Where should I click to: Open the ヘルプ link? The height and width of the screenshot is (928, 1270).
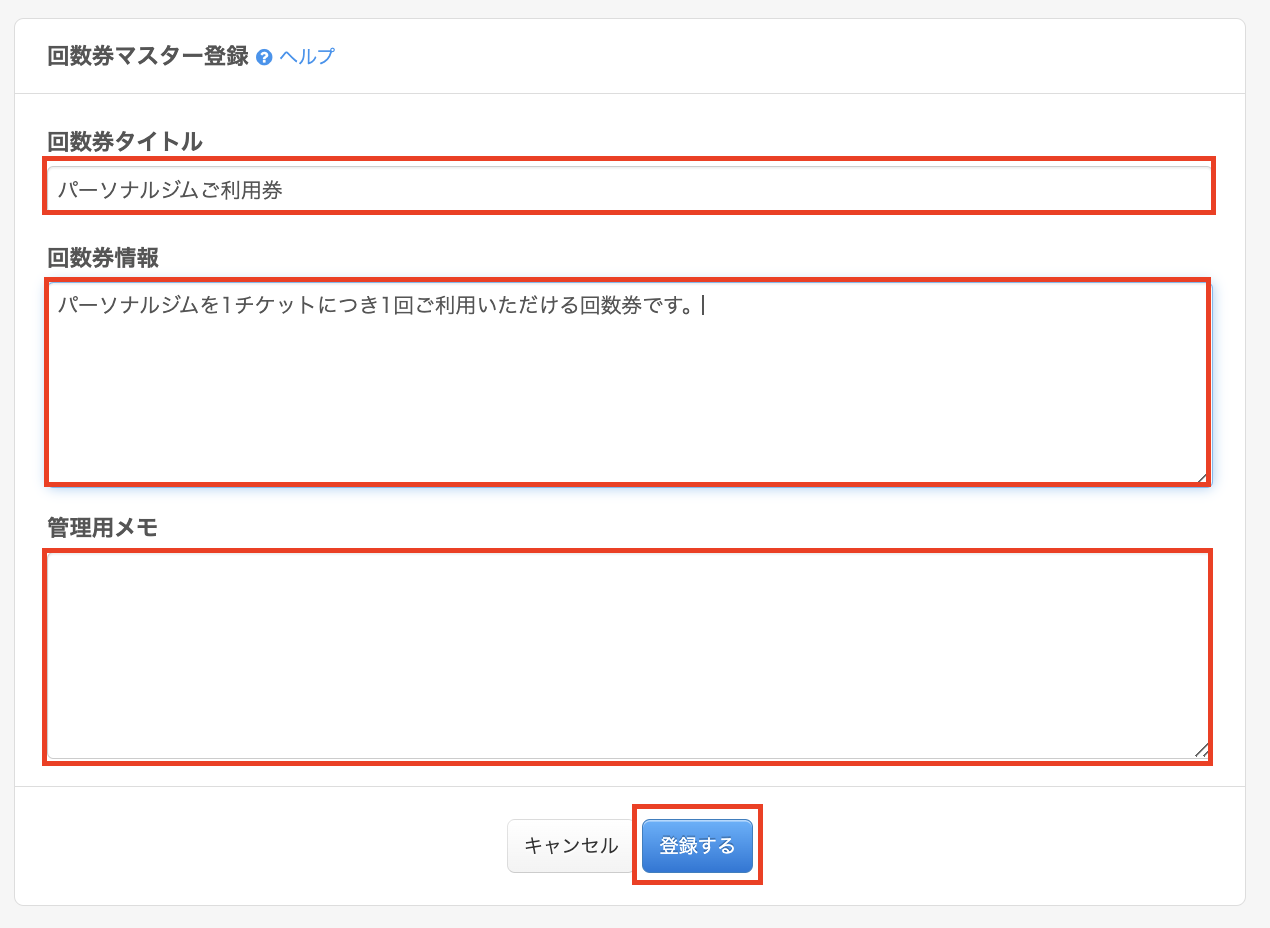pos(307,57)
